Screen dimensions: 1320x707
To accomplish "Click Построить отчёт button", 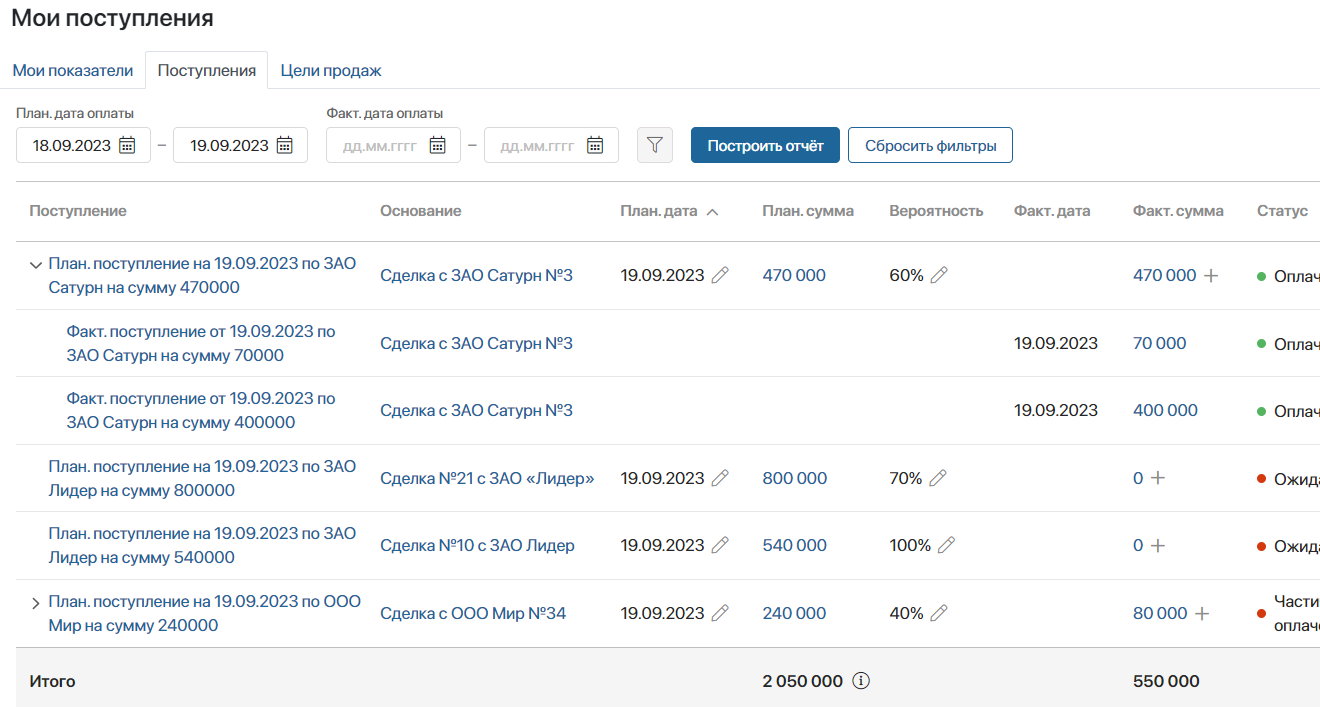I will 765,145.
